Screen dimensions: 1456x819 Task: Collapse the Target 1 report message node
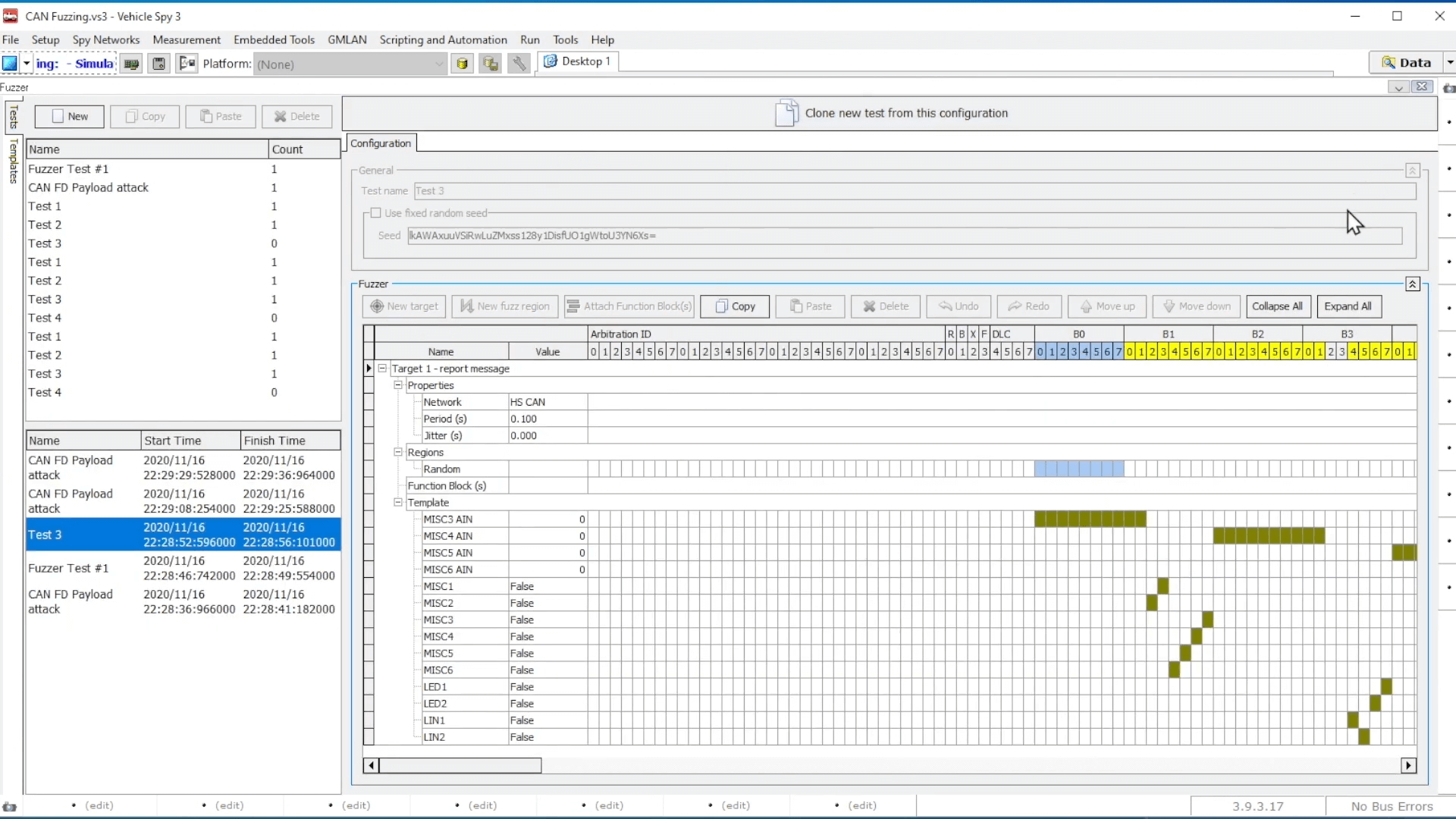(382, 369)
